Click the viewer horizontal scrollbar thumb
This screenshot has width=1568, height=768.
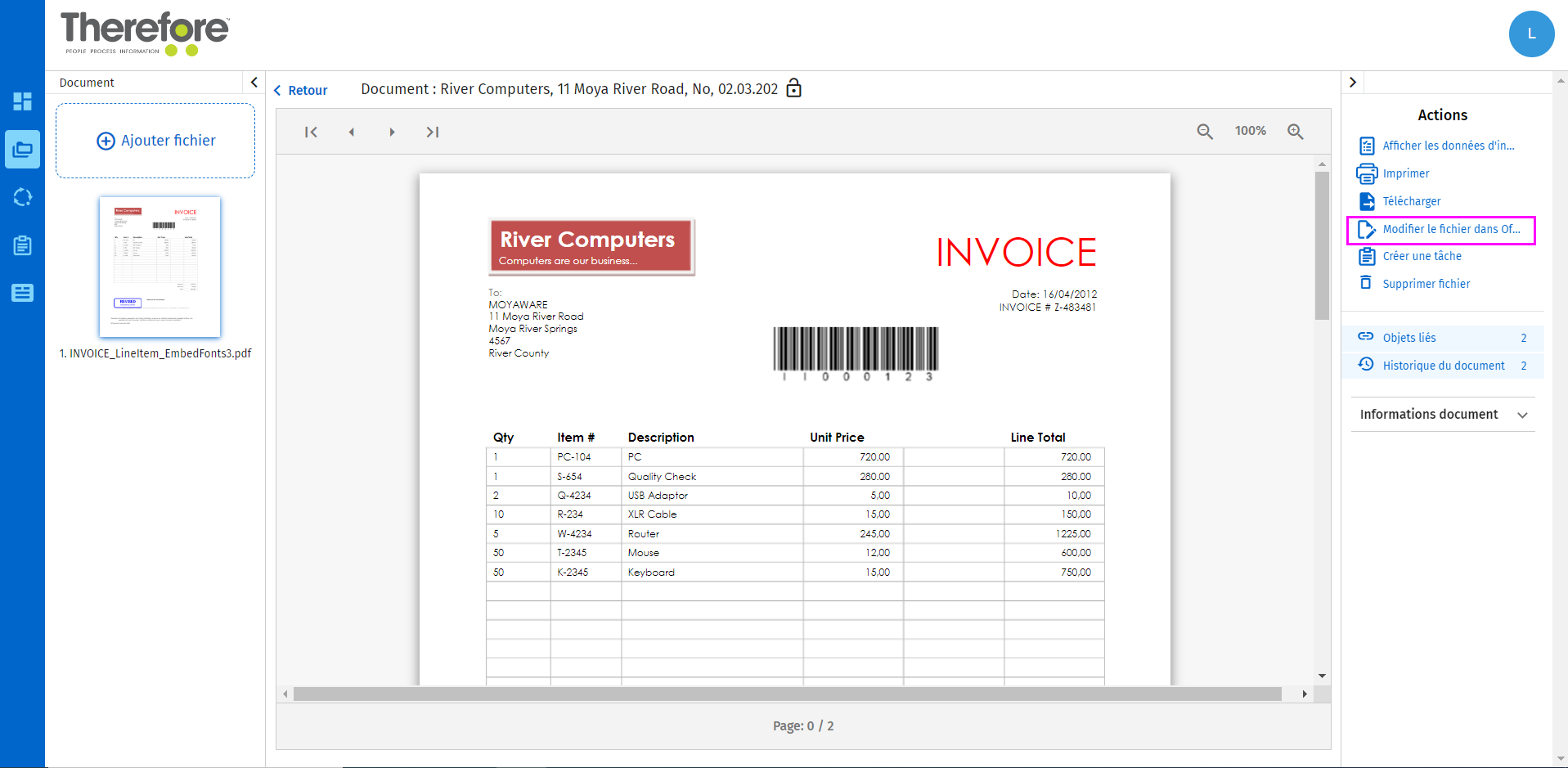point(787,694)
